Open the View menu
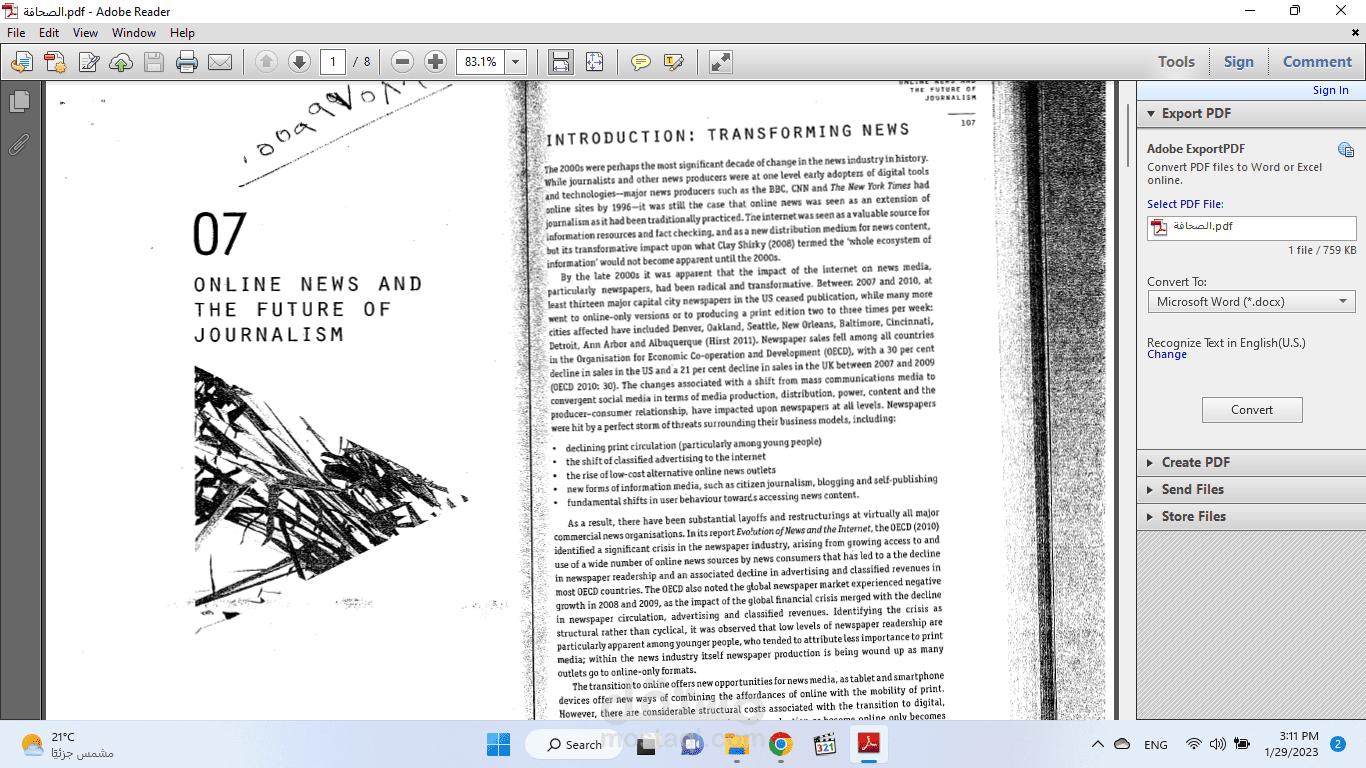This screenshot has width=1366, height=768. point(86,33)
